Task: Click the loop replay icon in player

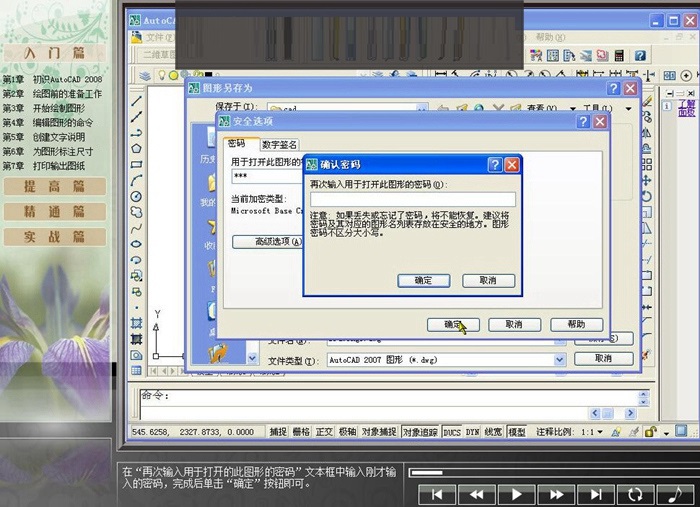Action: pyautogui.click(x=635, y=494)
